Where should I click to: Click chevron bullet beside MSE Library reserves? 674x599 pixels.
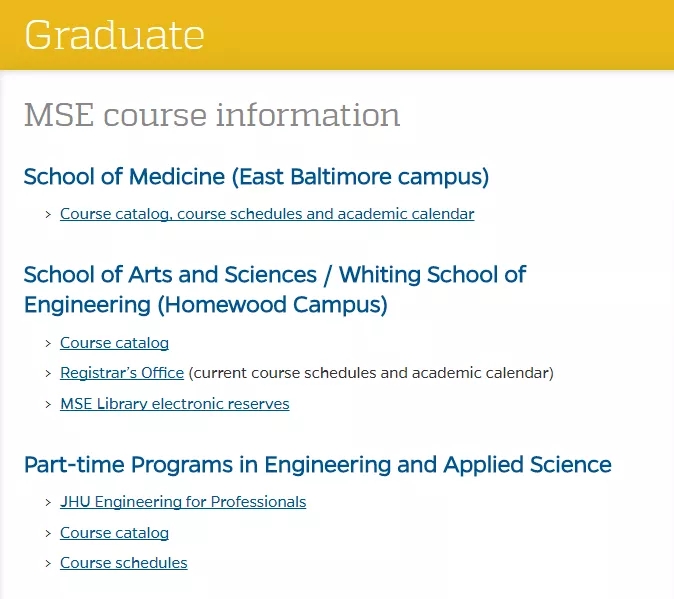48,404
